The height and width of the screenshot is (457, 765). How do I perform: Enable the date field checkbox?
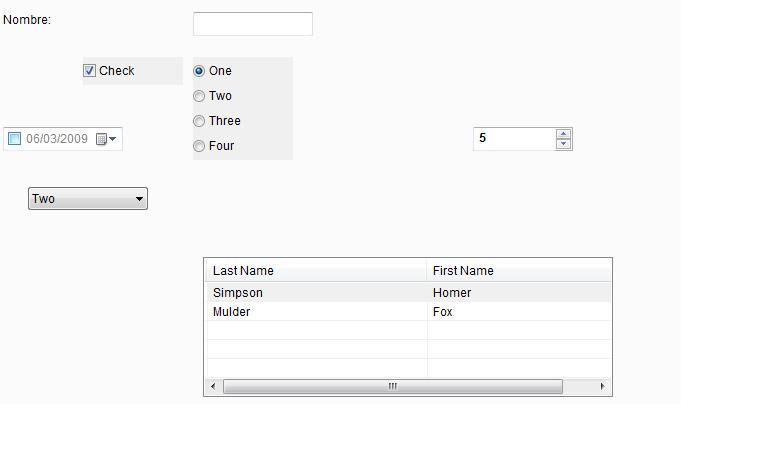14,139
